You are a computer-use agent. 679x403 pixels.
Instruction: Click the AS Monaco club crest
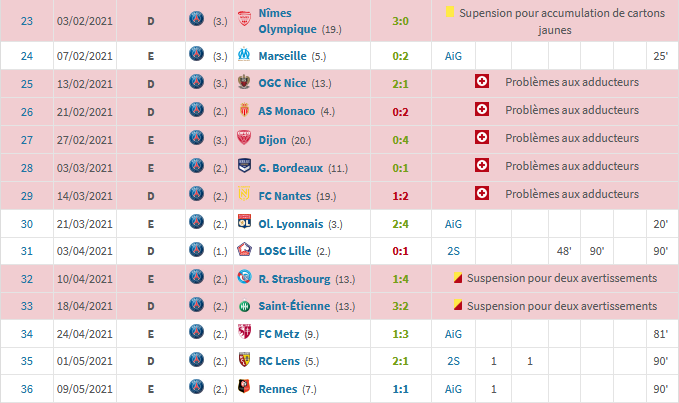pyautogui.click(x=243, y=110)
